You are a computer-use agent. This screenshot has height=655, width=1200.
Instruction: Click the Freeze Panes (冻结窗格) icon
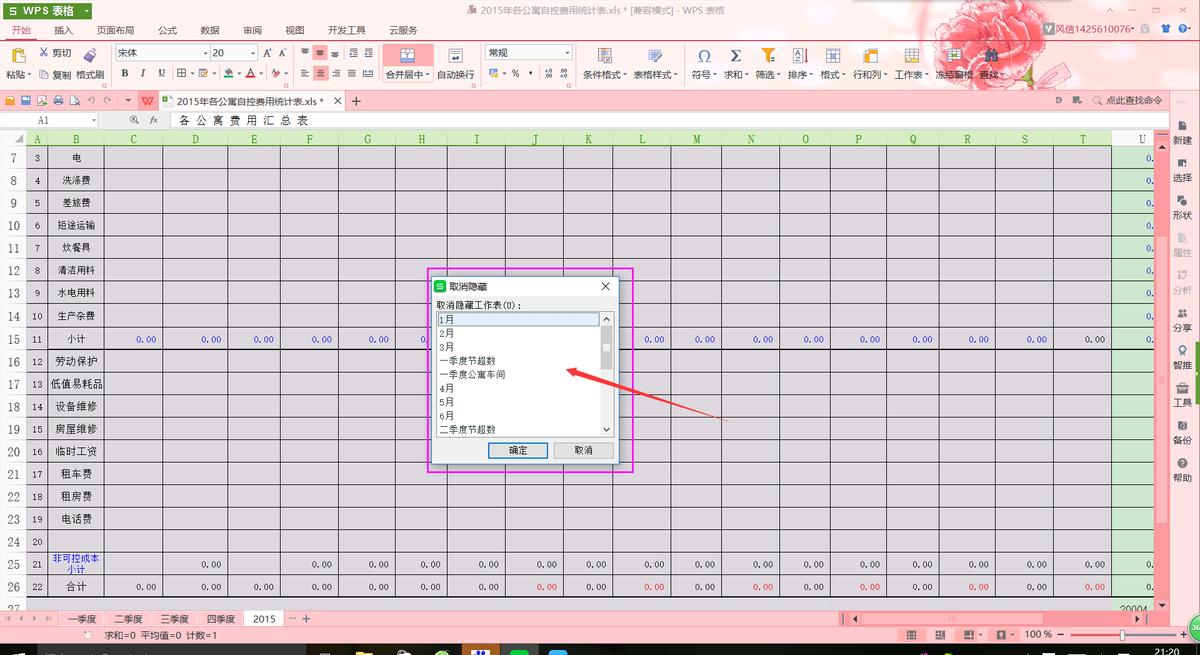[953, 57]
